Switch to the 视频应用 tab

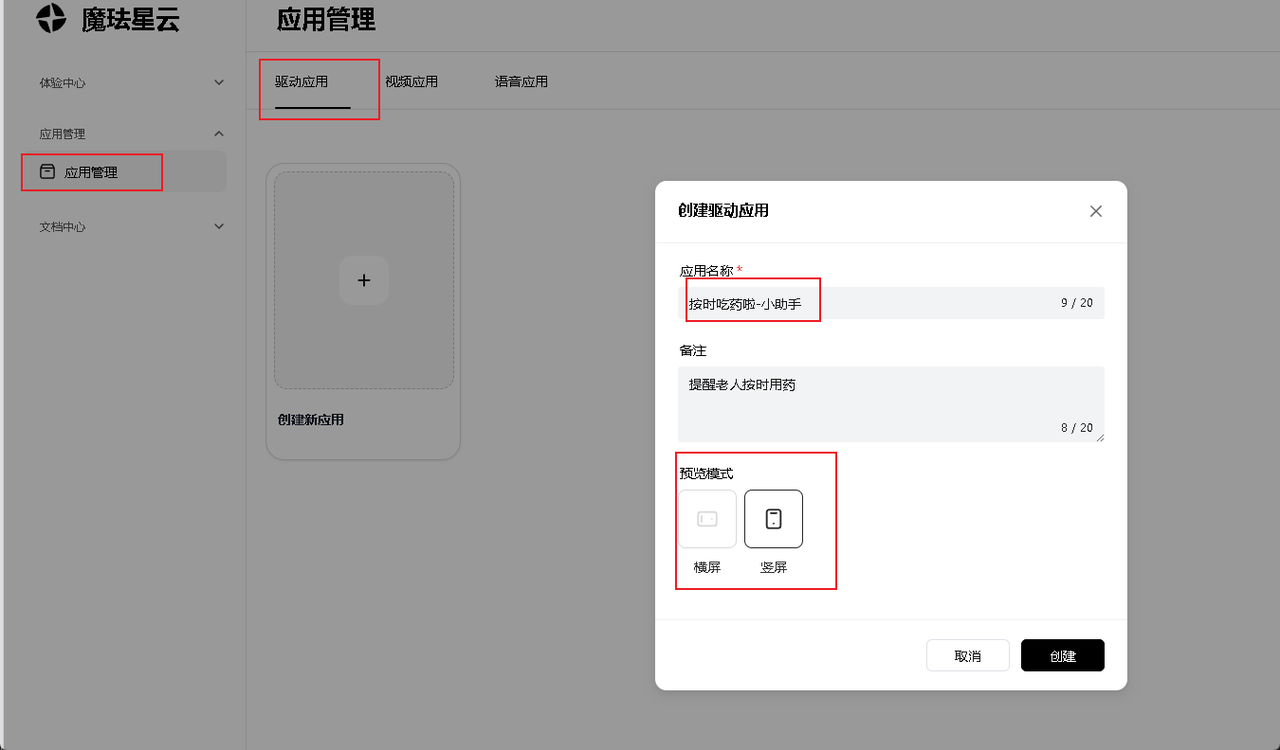click(x=413, y=82)
